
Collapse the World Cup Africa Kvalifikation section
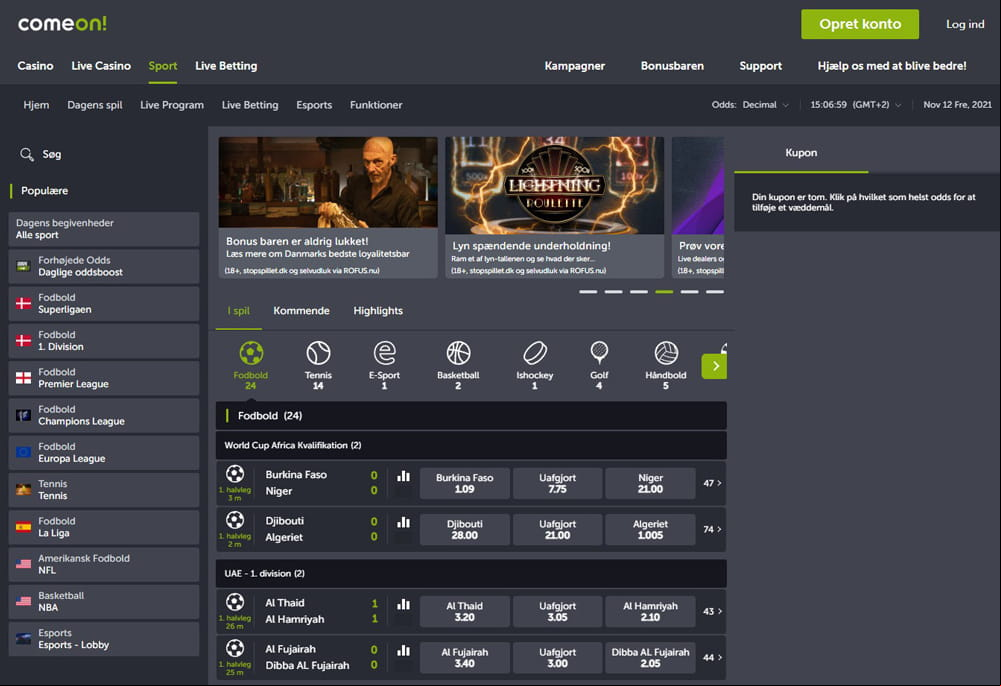pyautogui.click(x=471, y=445)
